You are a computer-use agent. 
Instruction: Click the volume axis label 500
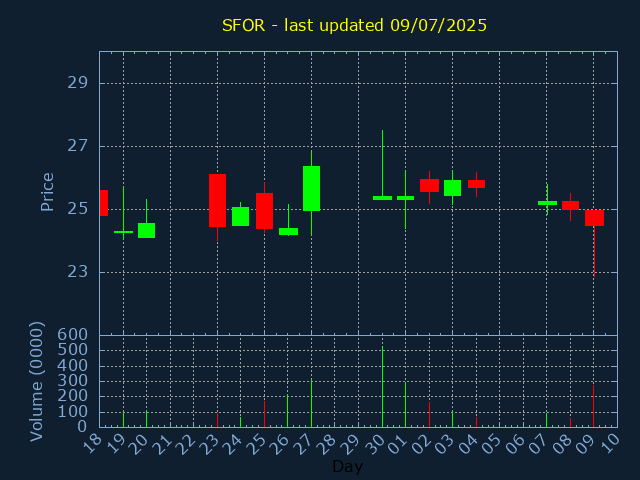pos(73,350)
